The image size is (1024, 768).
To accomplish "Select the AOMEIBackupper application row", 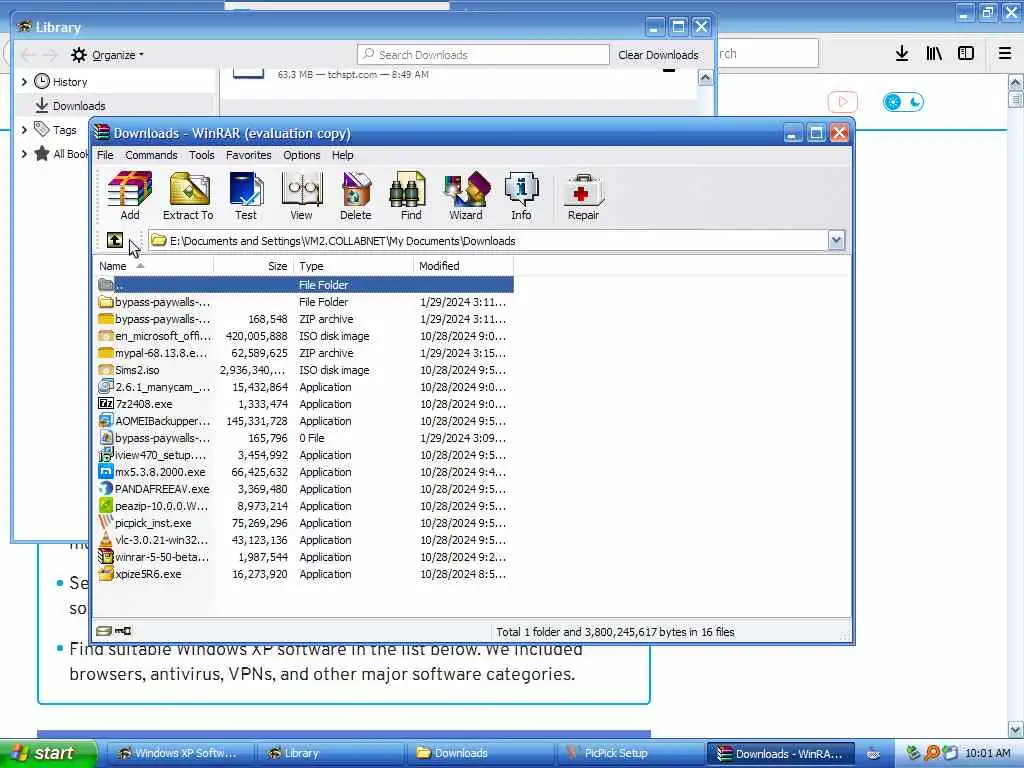I will [x=304, y=421].
